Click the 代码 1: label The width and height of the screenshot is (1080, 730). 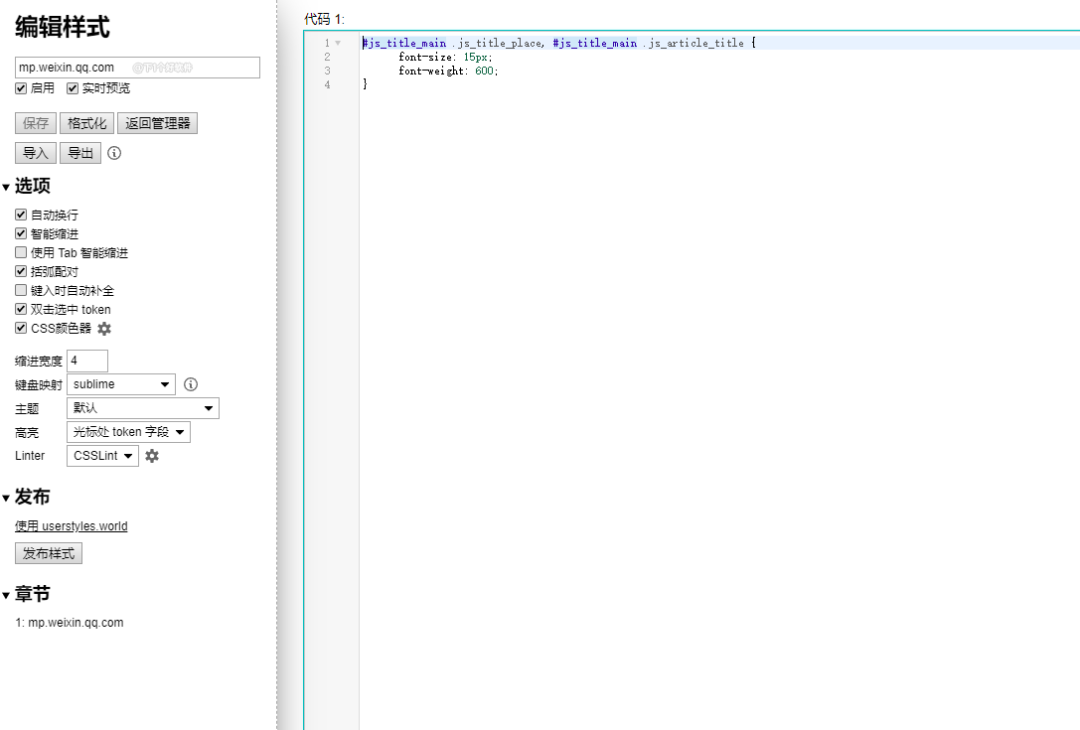click(x=324, y=19)
